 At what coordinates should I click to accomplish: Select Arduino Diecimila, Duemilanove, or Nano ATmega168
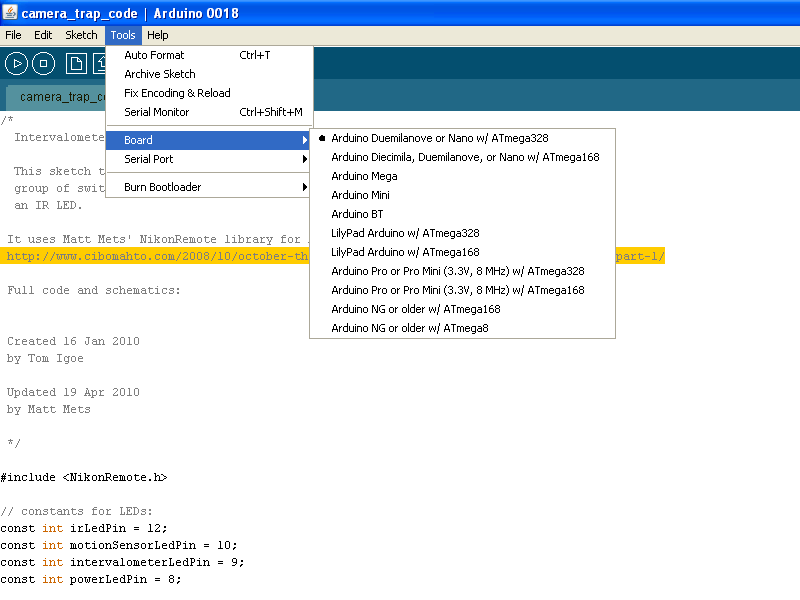pyautogui.click(x=462, y=157)
